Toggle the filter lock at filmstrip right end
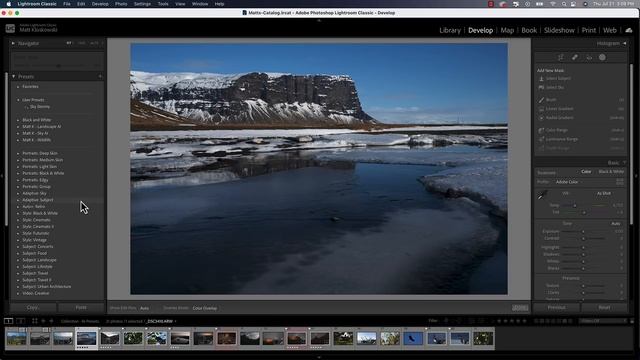Screen dimensions: 640x360 (x=632, y=321)
